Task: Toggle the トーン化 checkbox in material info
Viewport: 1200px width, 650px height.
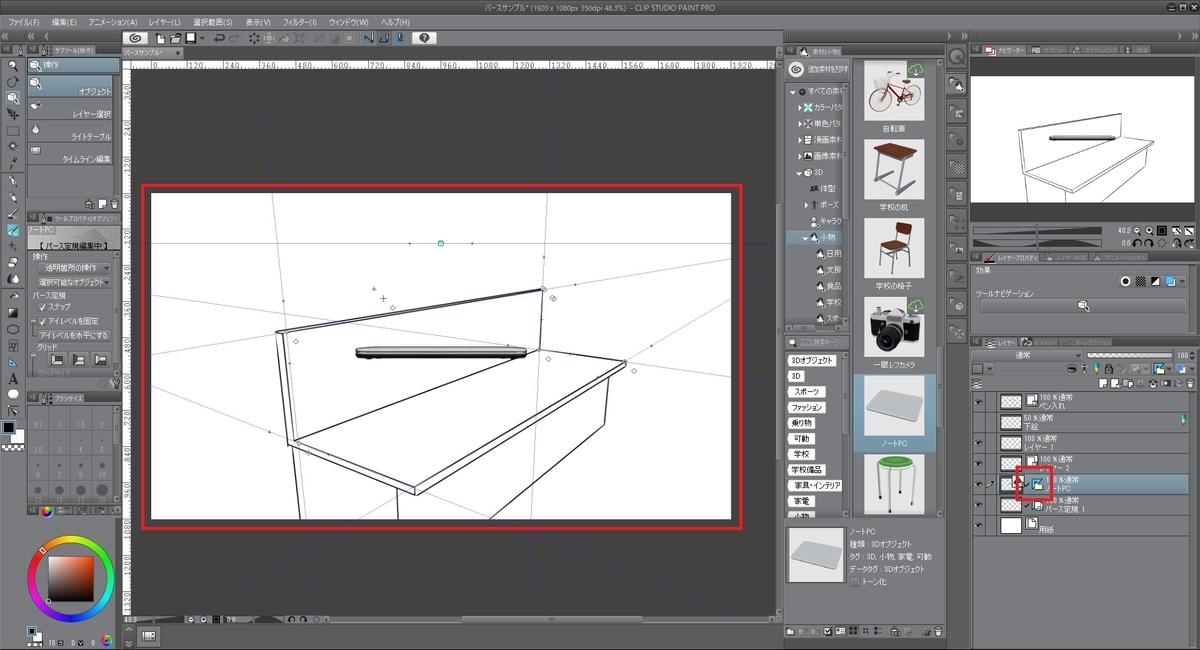Action: point(854,581)
